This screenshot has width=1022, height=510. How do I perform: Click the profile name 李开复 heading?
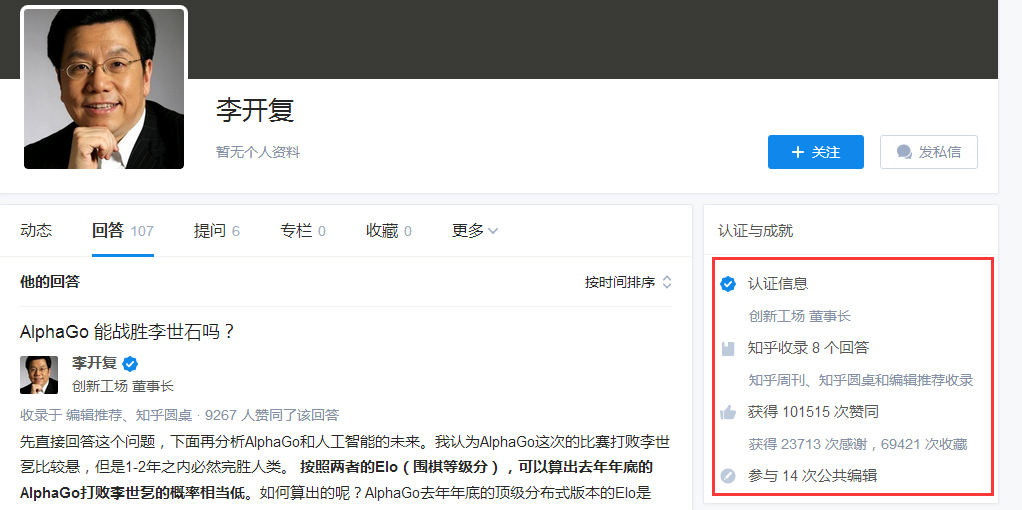click(256, 110)
